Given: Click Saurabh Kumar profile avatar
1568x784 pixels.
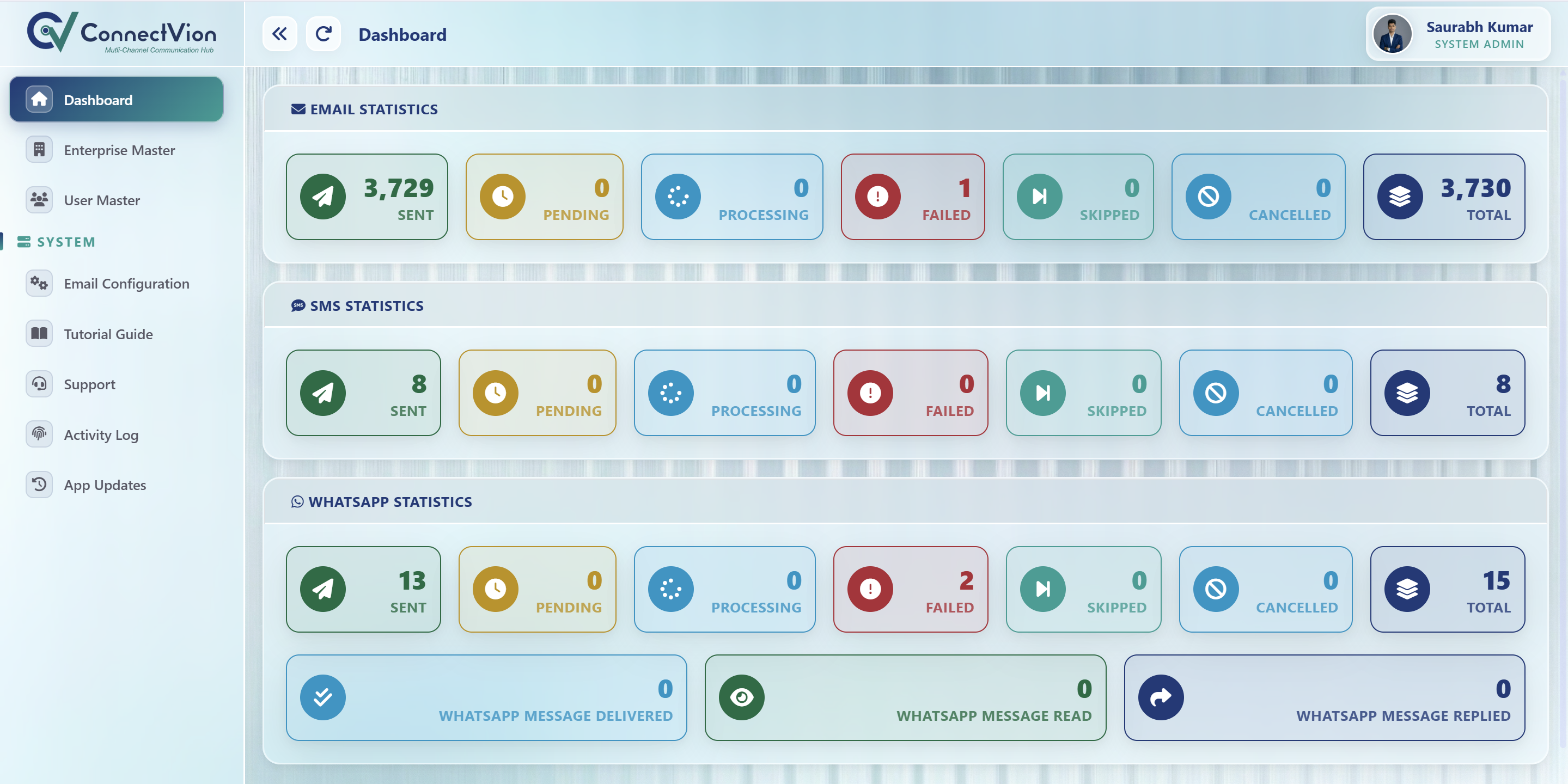Looking at the screenshot, I should [1392, 34].
